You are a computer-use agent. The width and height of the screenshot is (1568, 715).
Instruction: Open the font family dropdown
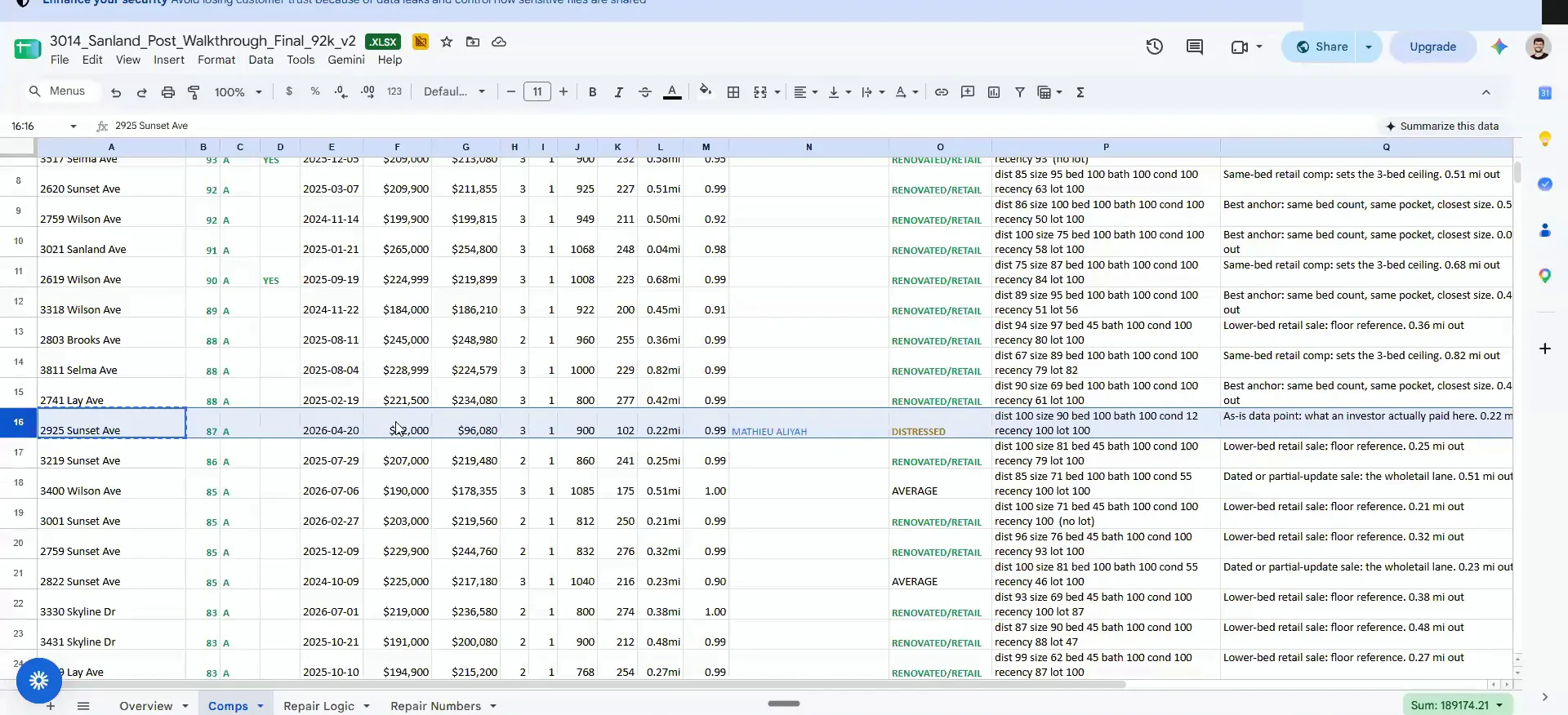tap(454, 91)
